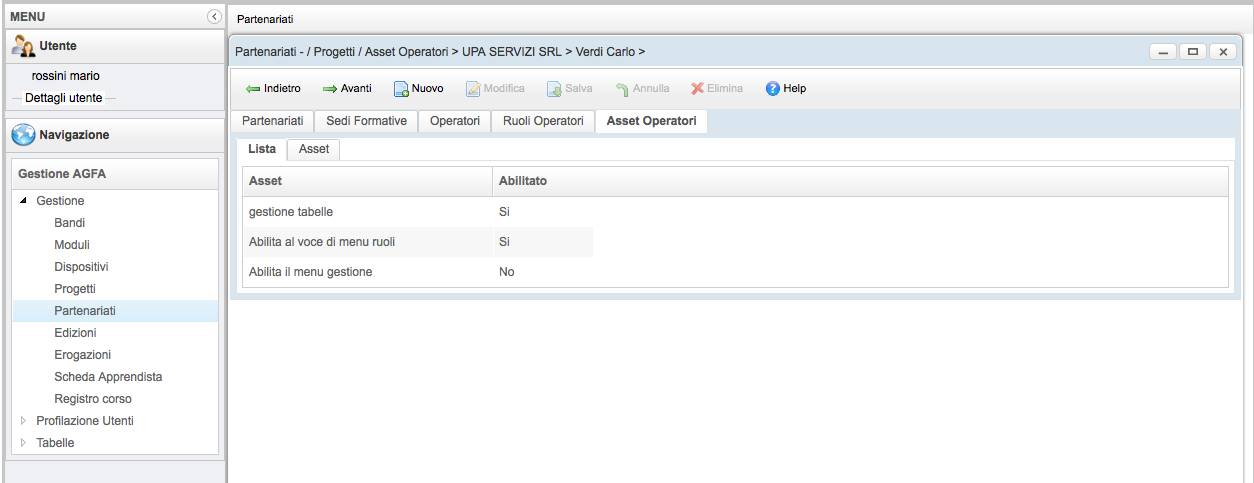Open the Navigazione panel header
1254x483 pixels.
tap(74, 135)
